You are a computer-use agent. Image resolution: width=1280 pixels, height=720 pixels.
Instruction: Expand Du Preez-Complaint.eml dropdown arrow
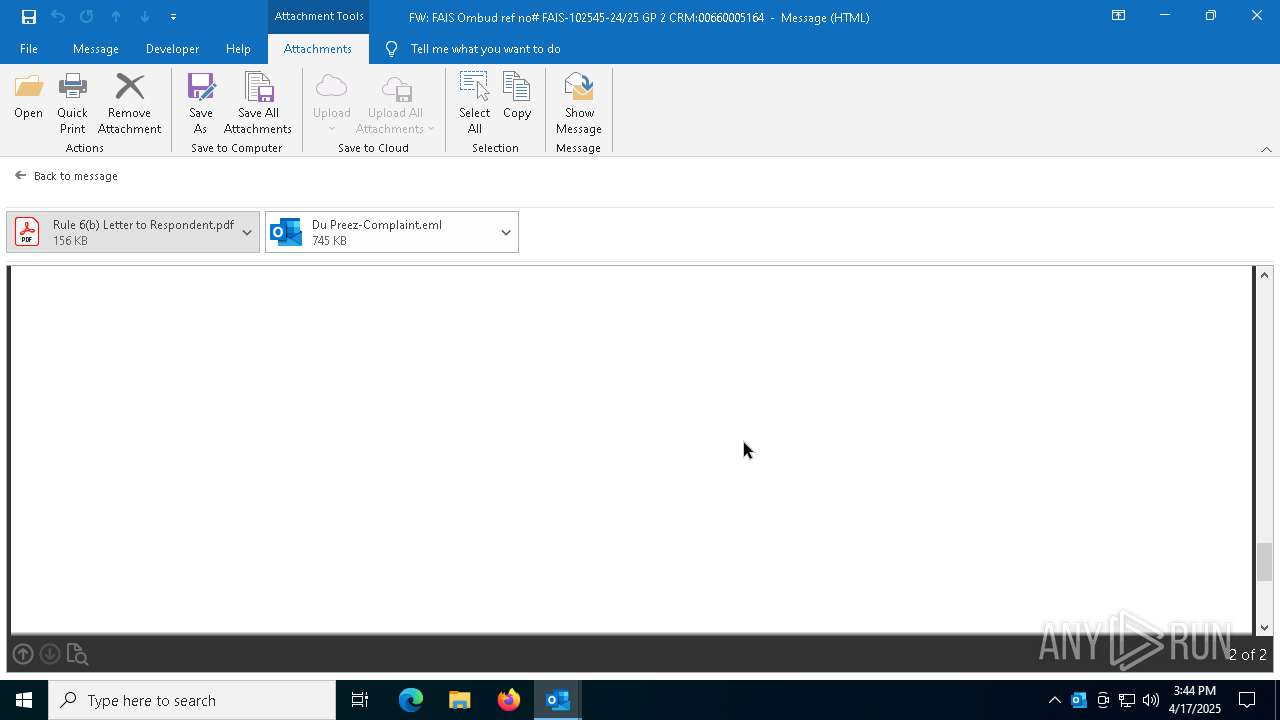click(x=506, y=232)
